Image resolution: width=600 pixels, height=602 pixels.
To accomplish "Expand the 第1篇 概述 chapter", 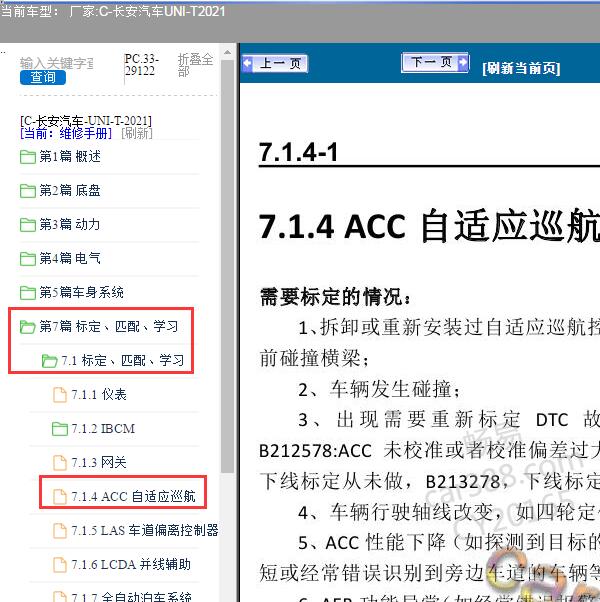I will [70, 157].
